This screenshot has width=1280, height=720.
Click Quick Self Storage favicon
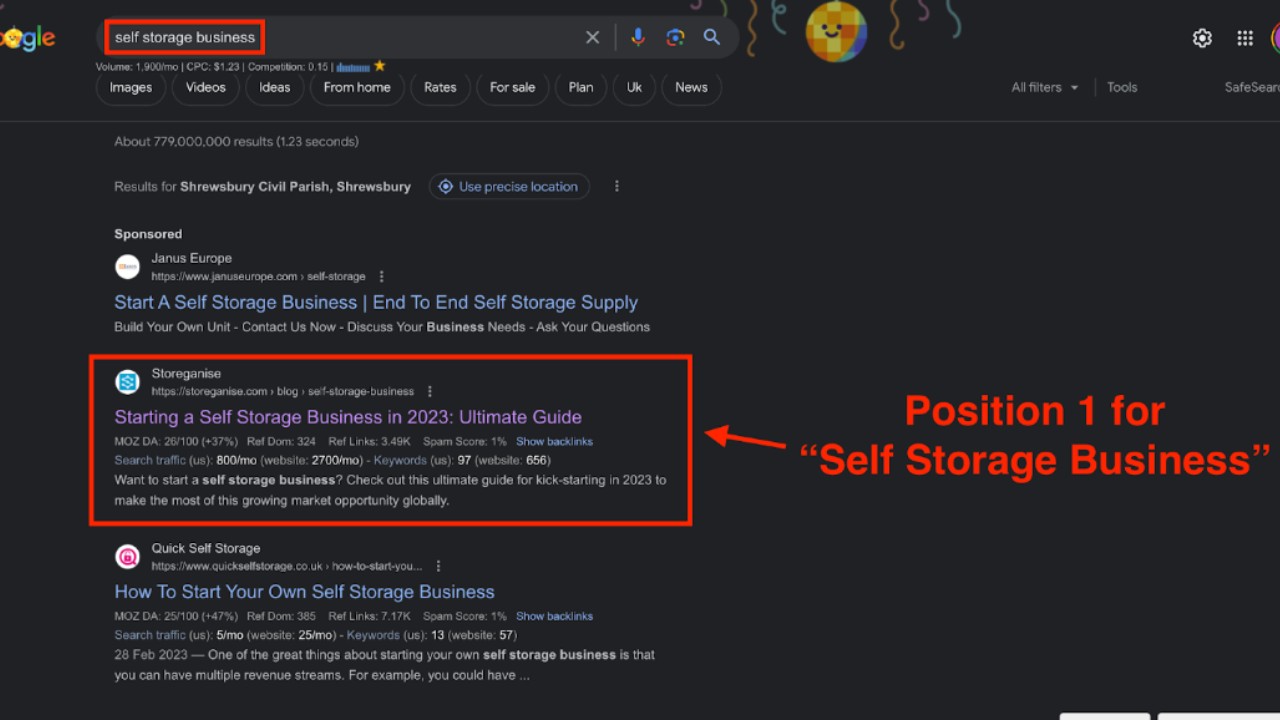(127, 557)
